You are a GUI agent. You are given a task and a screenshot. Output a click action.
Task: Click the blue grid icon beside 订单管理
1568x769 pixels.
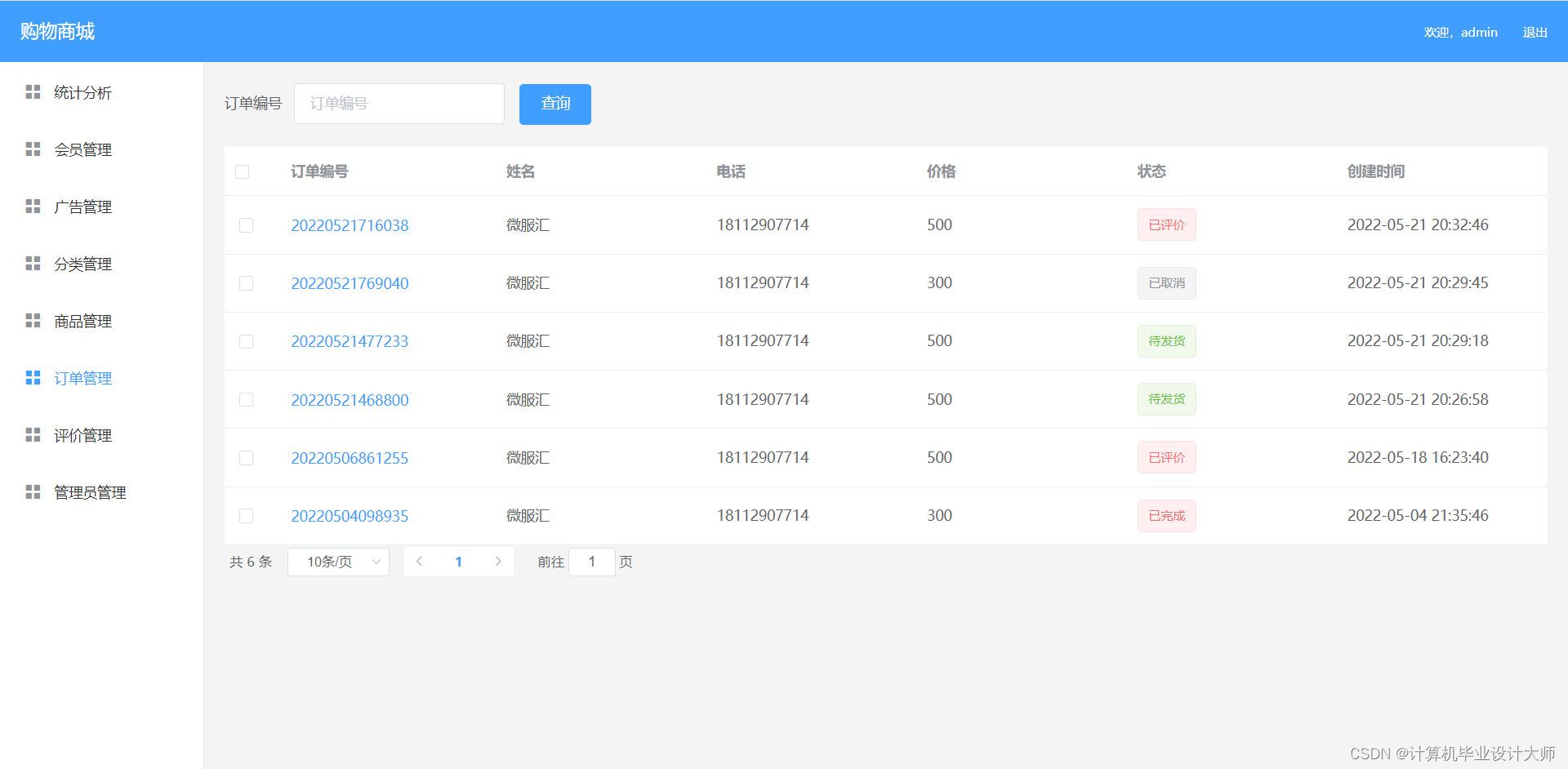33,378
